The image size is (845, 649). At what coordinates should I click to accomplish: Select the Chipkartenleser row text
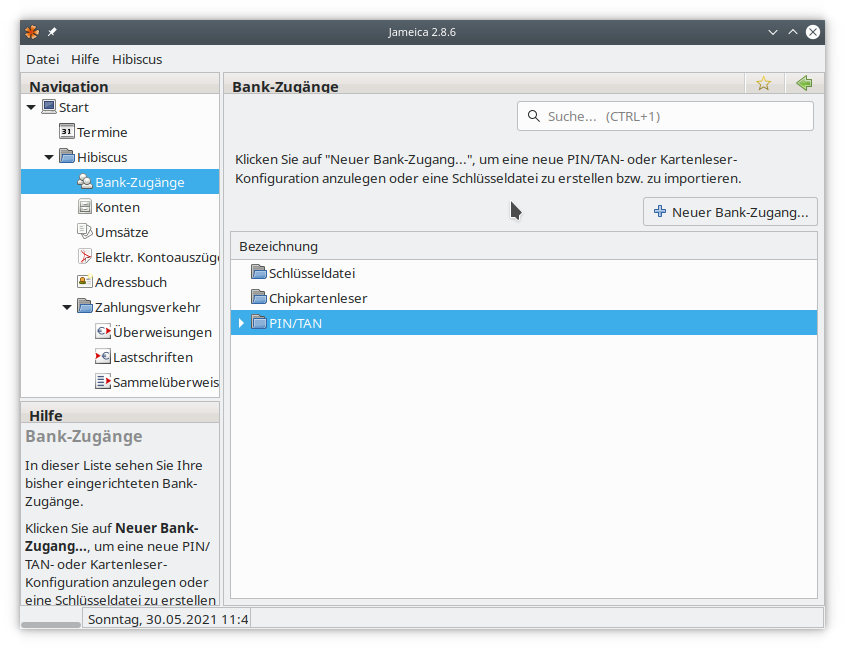(318, 298)
